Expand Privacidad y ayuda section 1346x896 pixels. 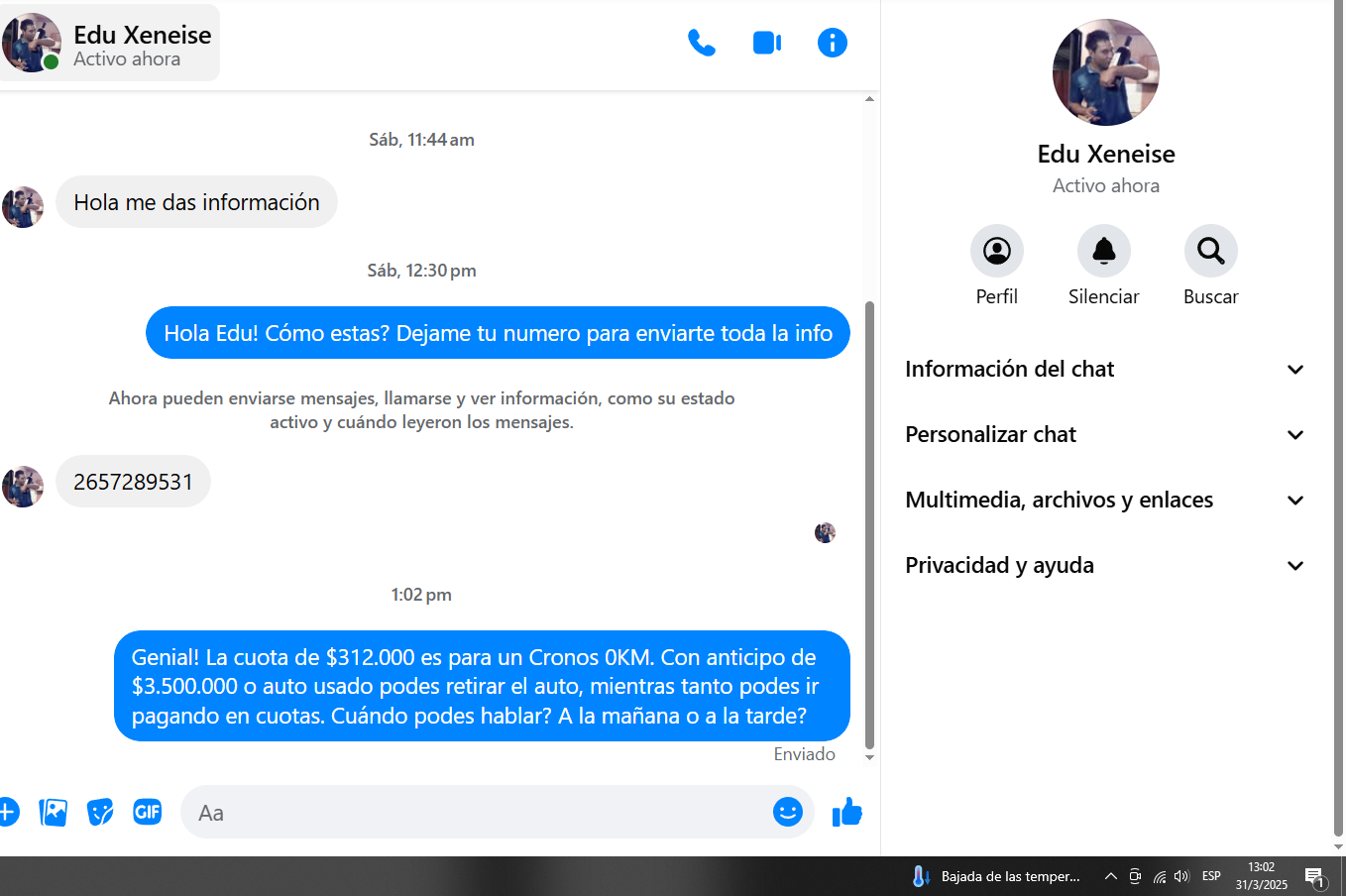click(x=1105, y=565)
